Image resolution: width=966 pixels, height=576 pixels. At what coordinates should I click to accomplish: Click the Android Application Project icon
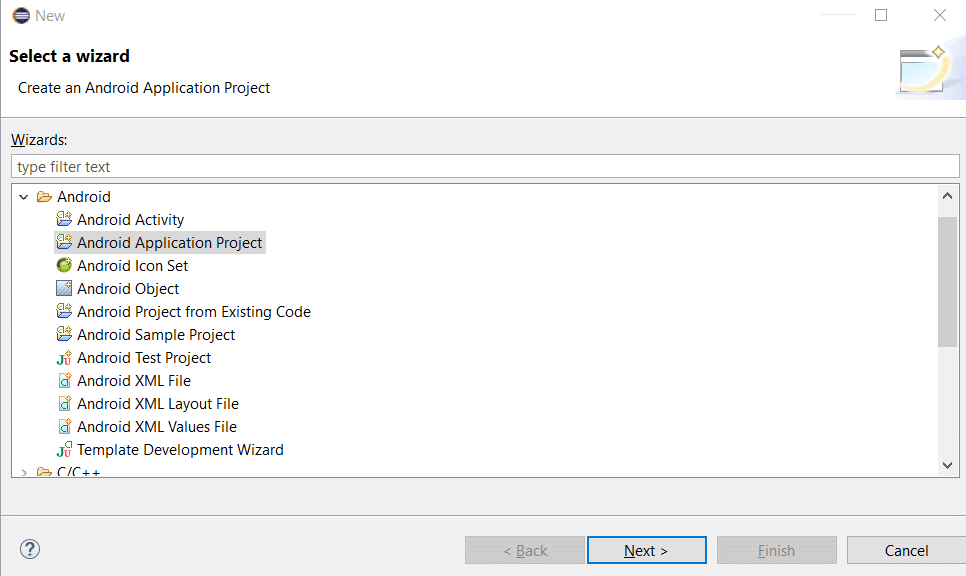(x=64, y=241)
